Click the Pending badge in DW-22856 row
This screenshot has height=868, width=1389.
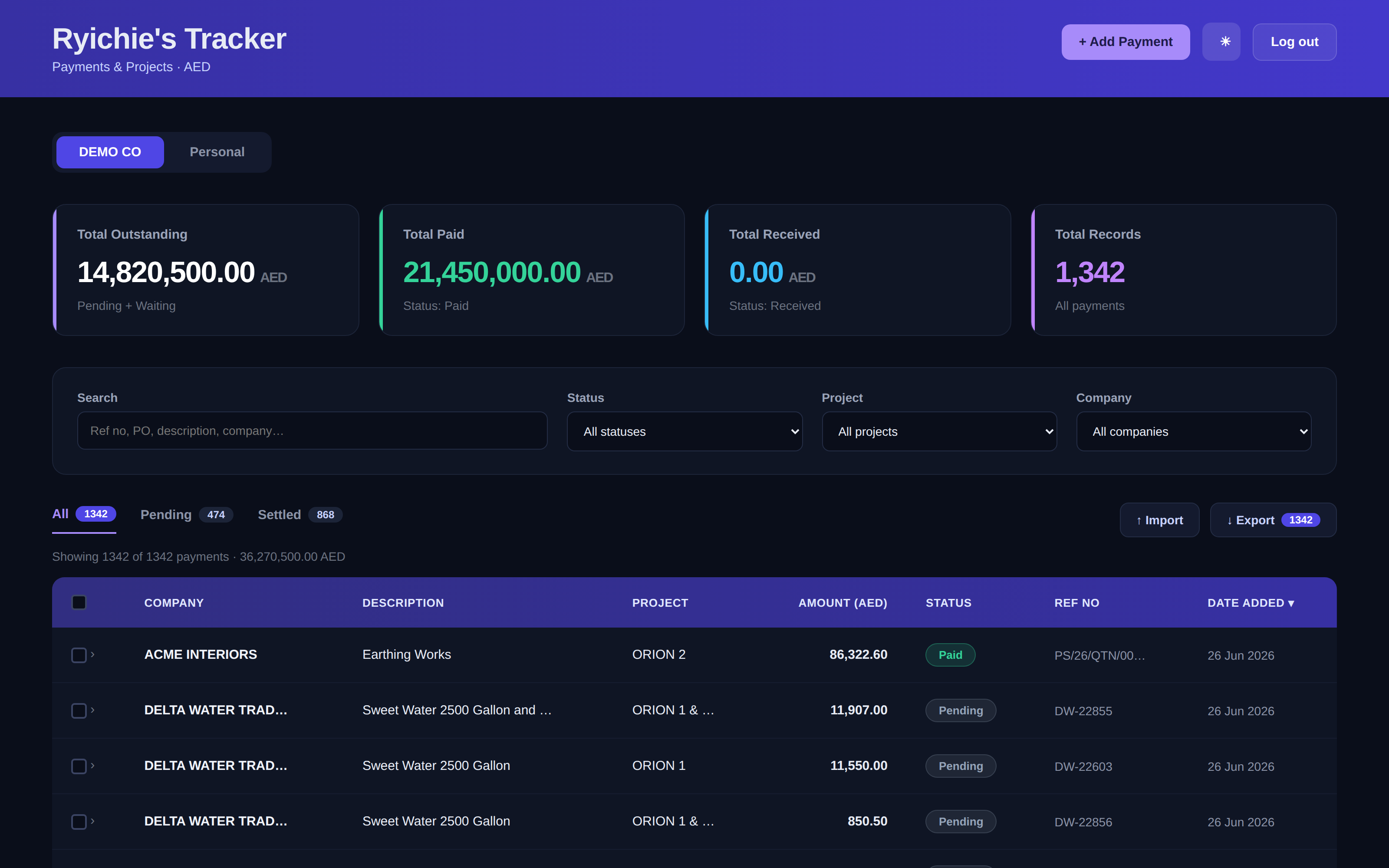(960, 822)
